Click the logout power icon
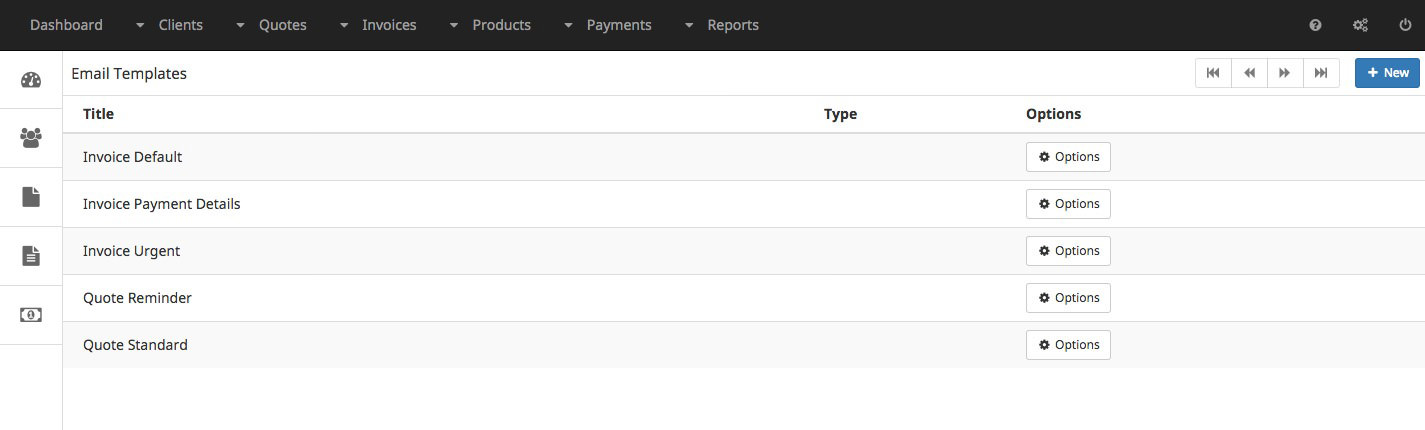Screen dimensions: 1425x430 tap(1405, 25)
